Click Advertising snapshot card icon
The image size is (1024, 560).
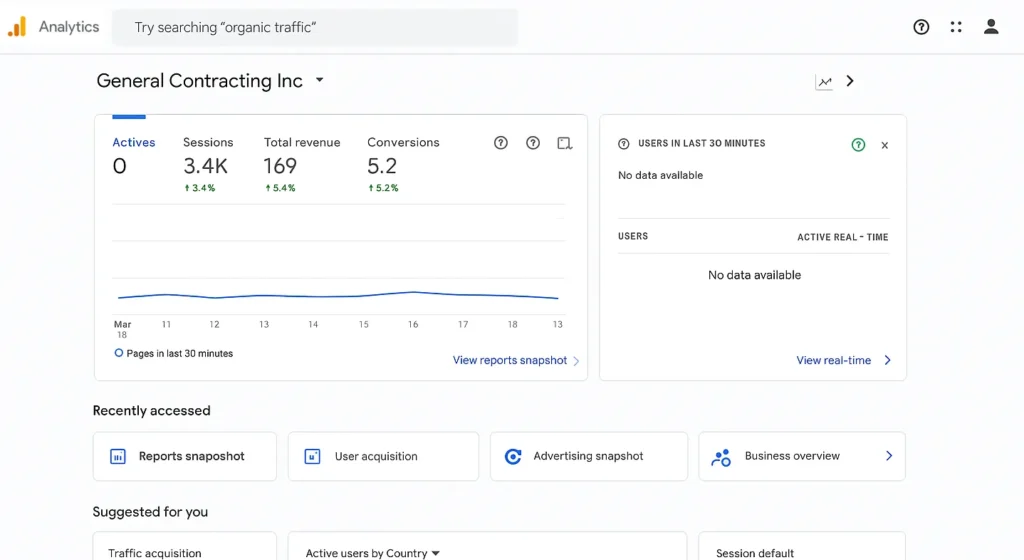coord(513,456)
